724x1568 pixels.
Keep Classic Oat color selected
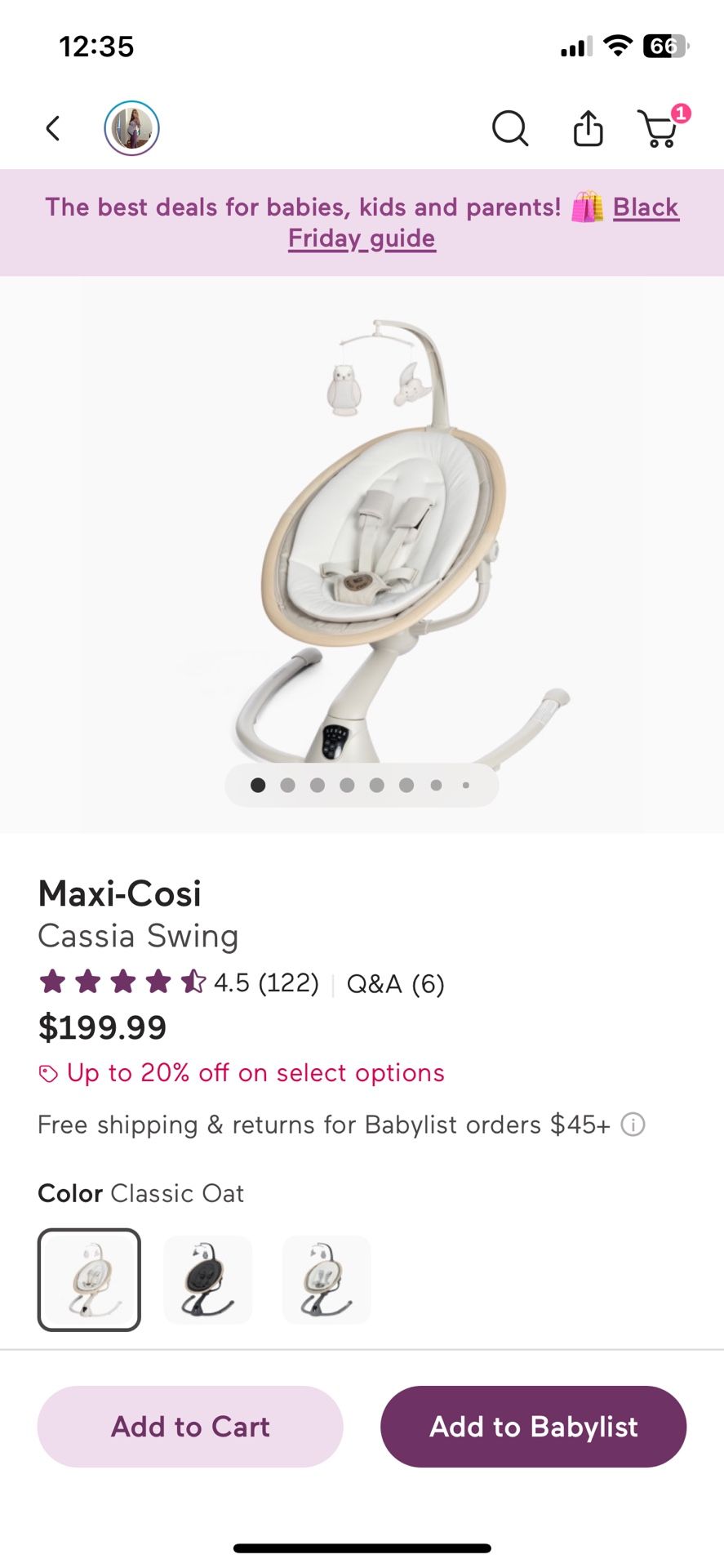coord(89,1280)
